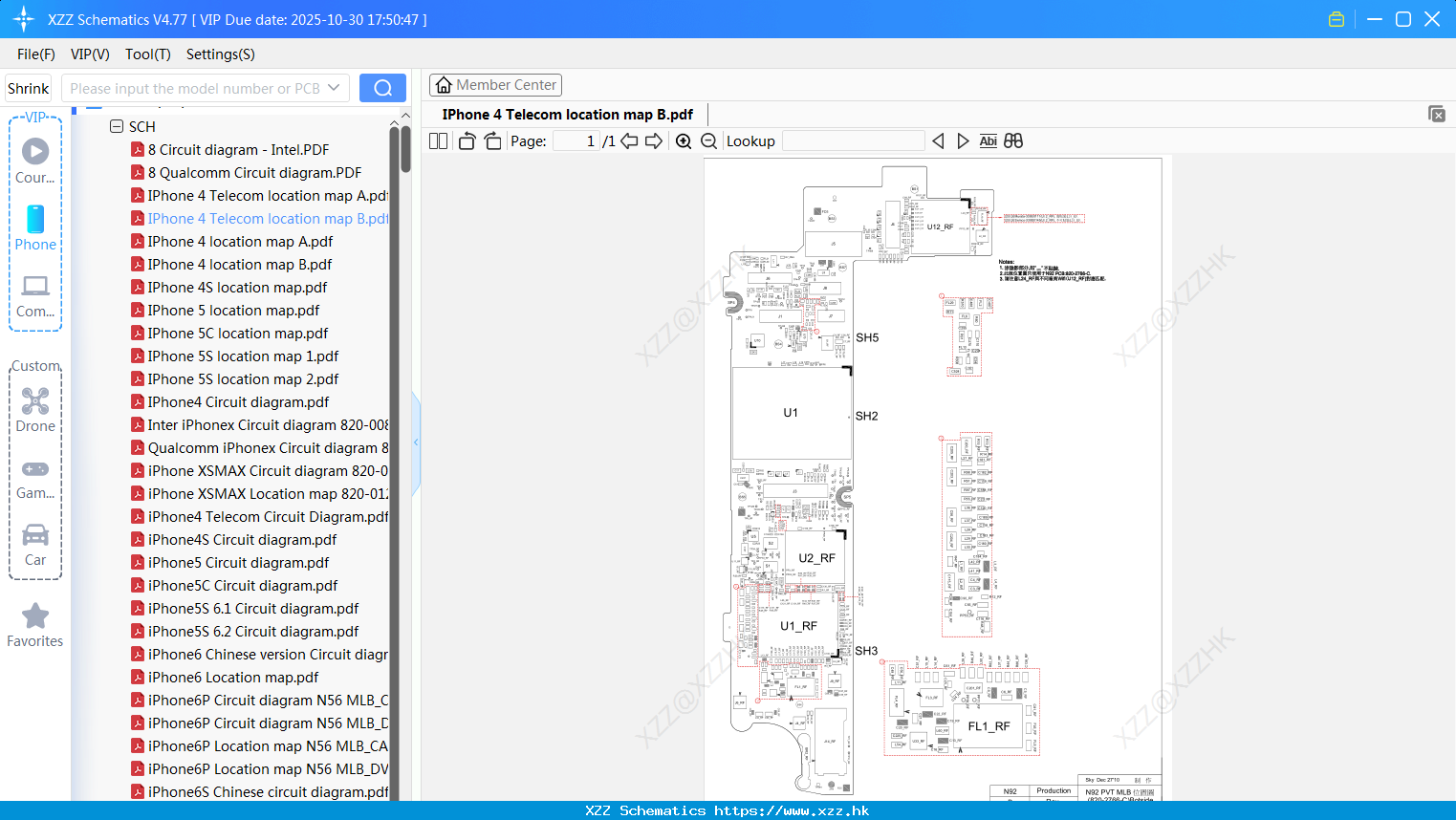The image size is (1456, 820).
Task: Select the Computer category icon
Action: tap(35, 295)
